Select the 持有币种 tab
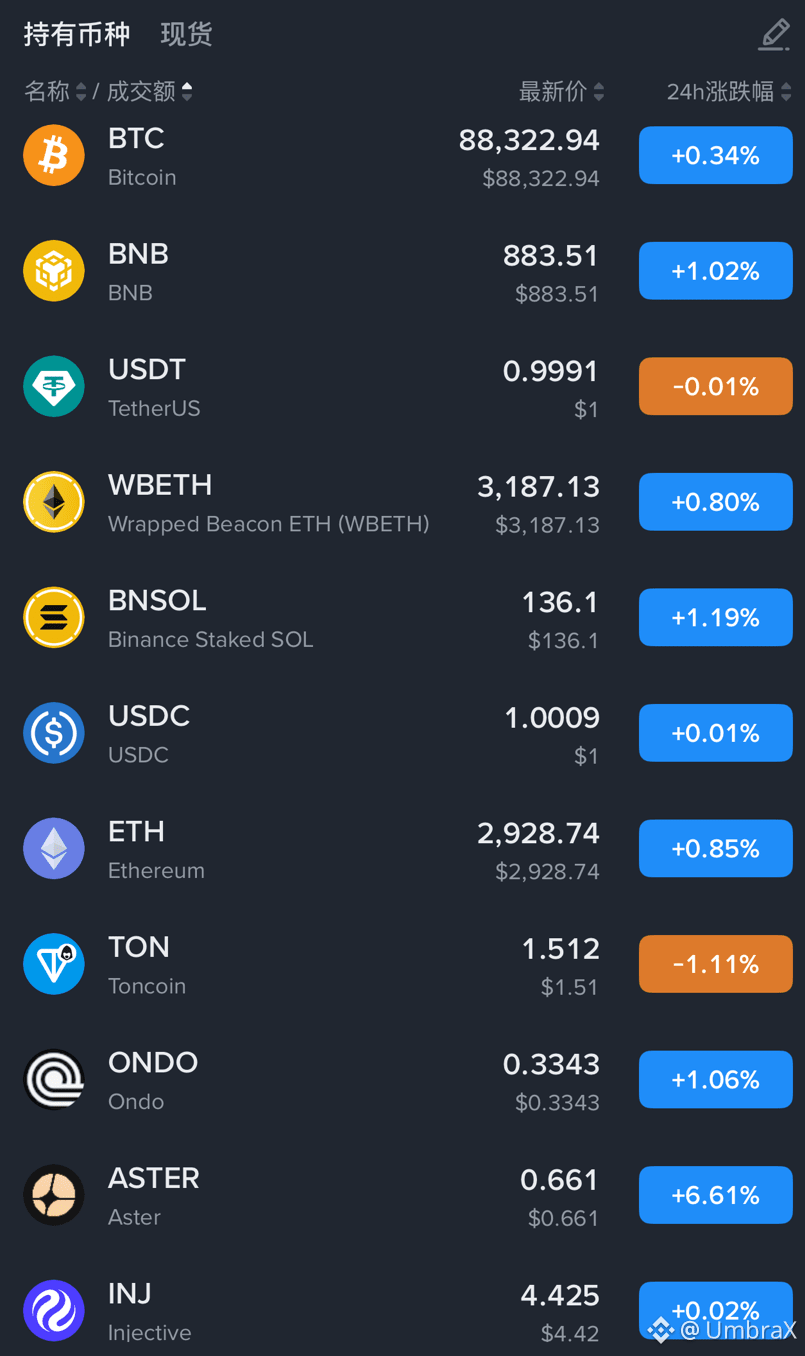 click(x=77, y=34)
